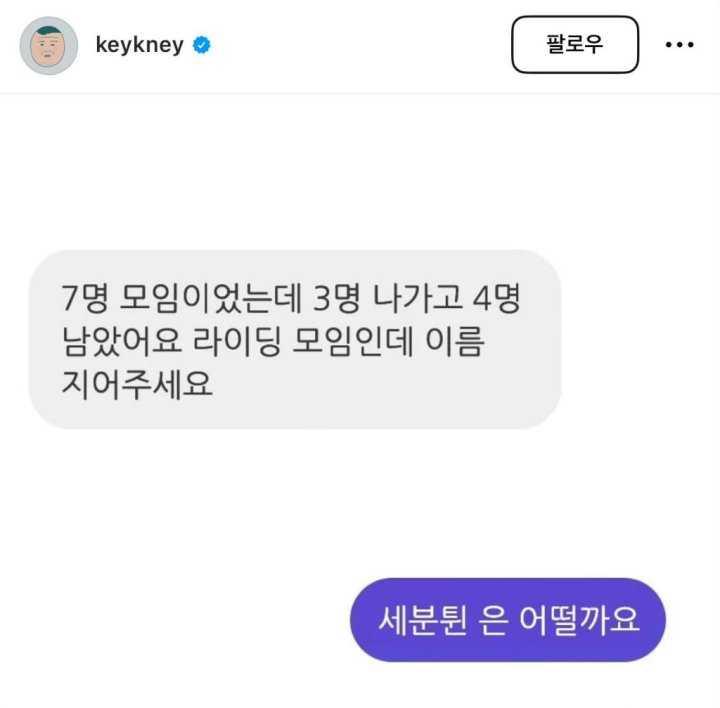This screenshot has width=720, height=708.
Task: Click the word '은' in the purple reply
Action: [493, 621]
